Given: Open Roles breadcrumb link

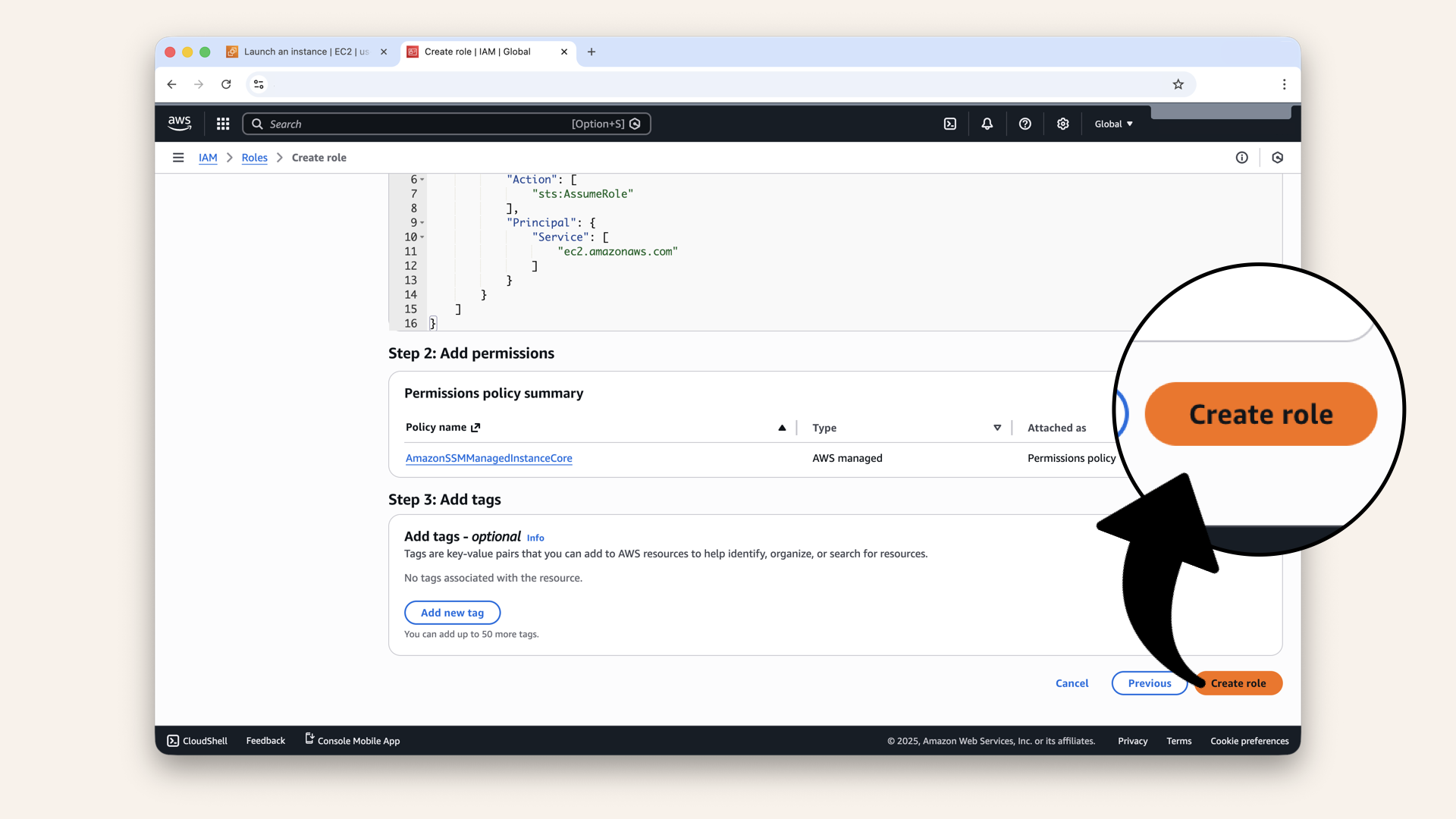Looking at the screenshot, I should (x=254, y=158).
